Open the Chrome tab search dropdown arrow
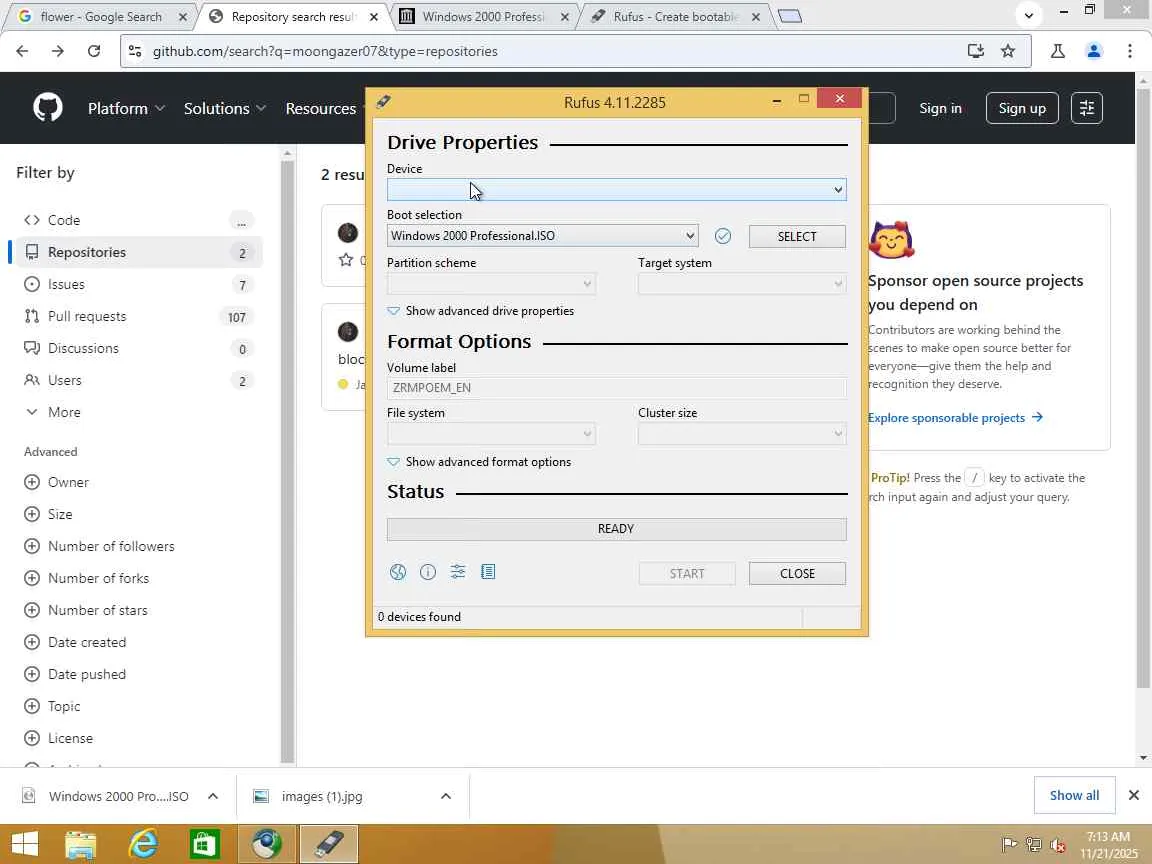1152x864 pixels. click(1029, 15)
